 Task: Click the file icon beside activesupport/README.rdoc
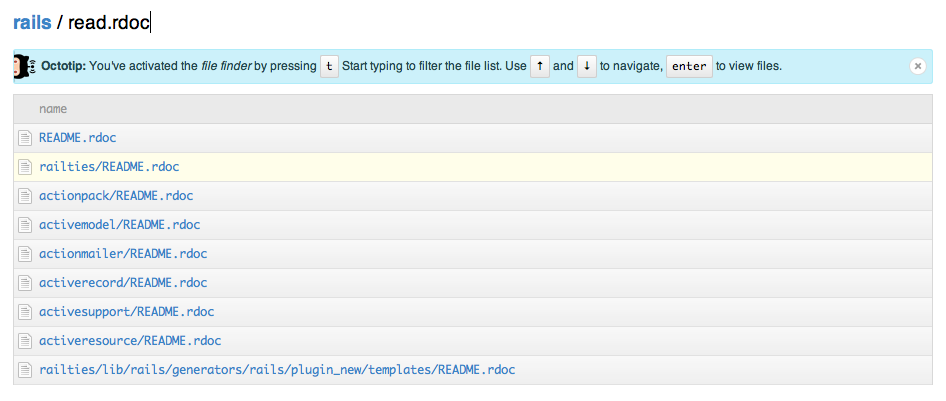pos(25,312)
